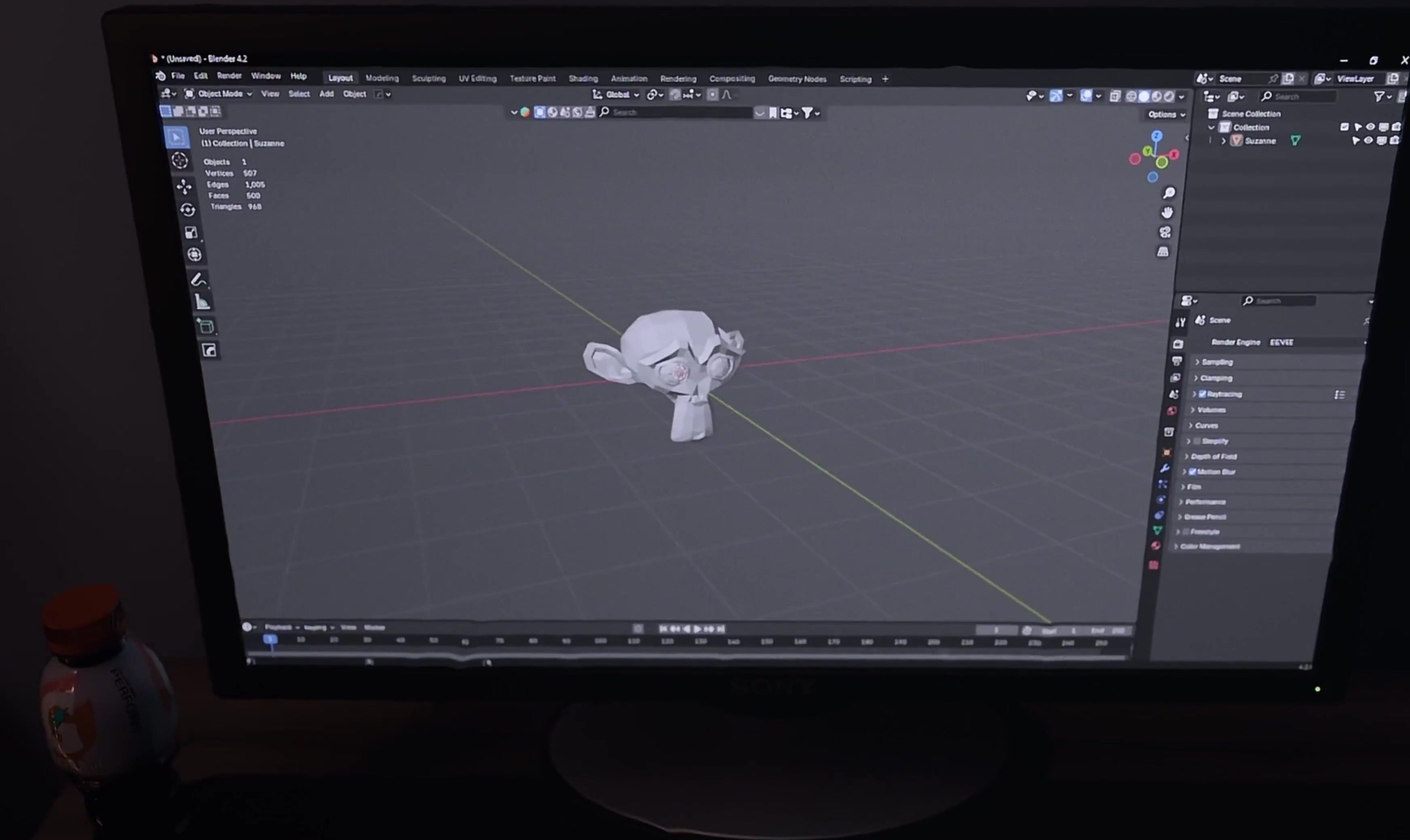Toggle the Raytracing checkbox
The image size is (1410, 840).
(x=1202, y=394)
